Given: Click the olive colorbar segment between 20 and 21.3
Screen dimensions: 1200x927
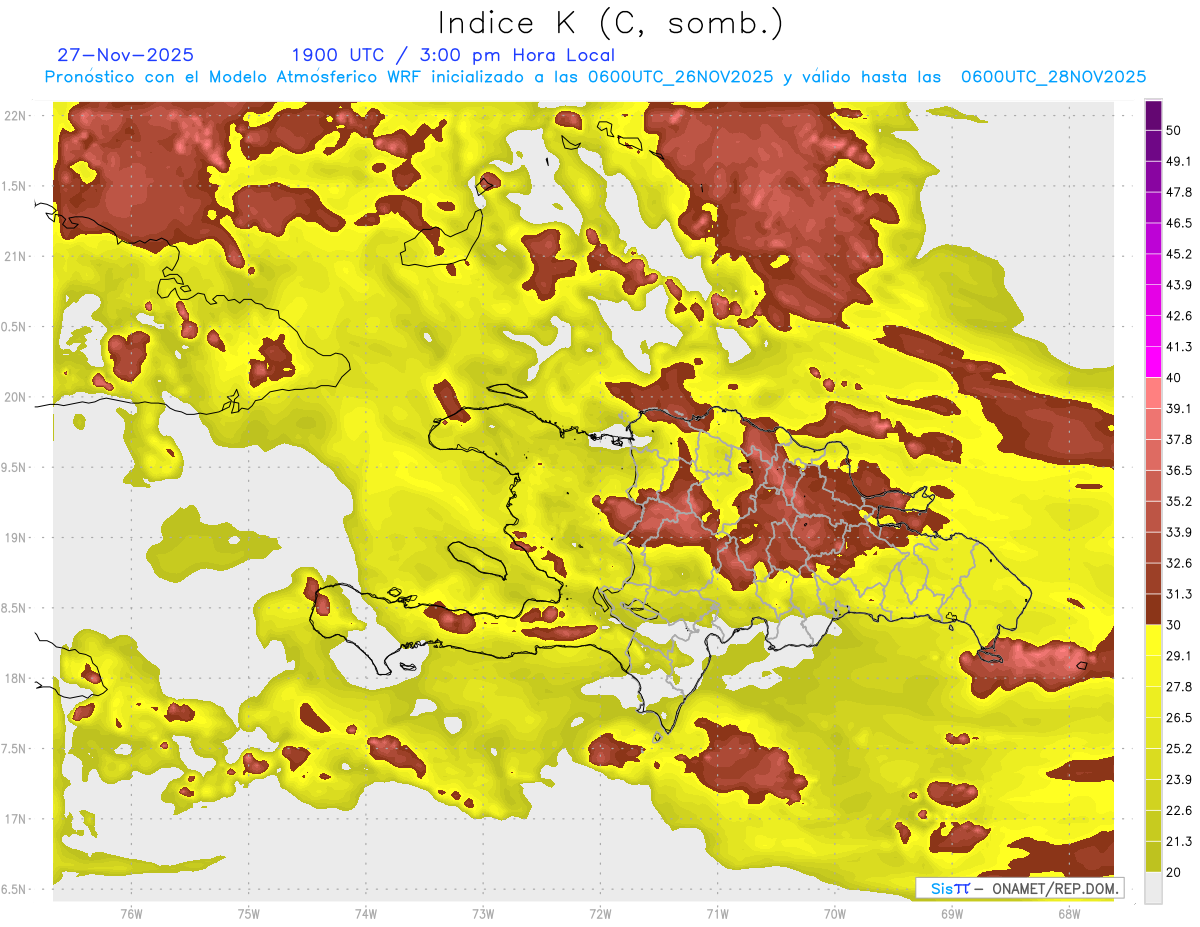Looking at the screenshot, I should (x=1153, y=857).
